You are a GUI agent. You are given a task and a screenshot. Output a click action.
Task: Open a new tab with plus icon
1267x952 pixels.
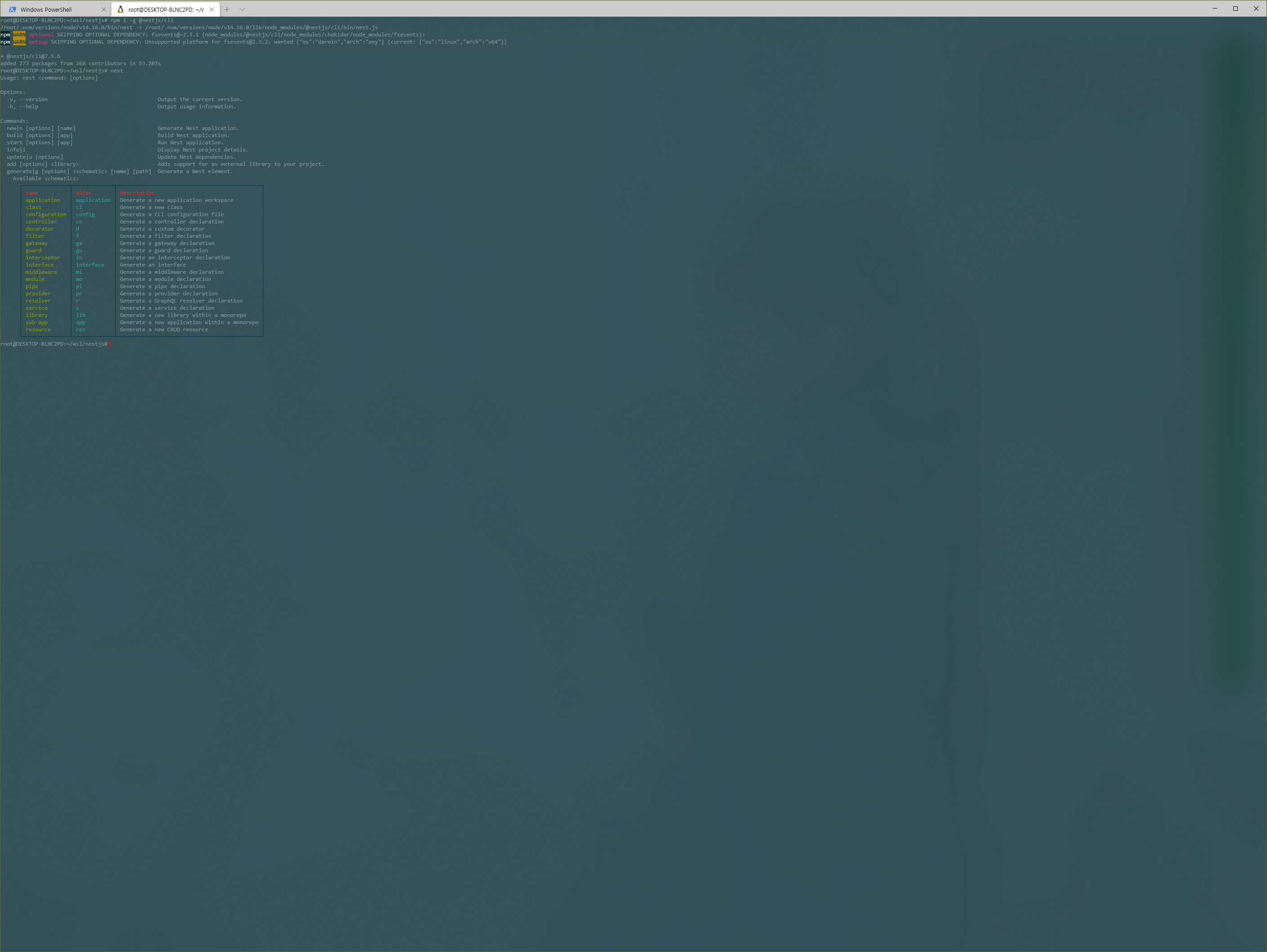tap(227, 9)
